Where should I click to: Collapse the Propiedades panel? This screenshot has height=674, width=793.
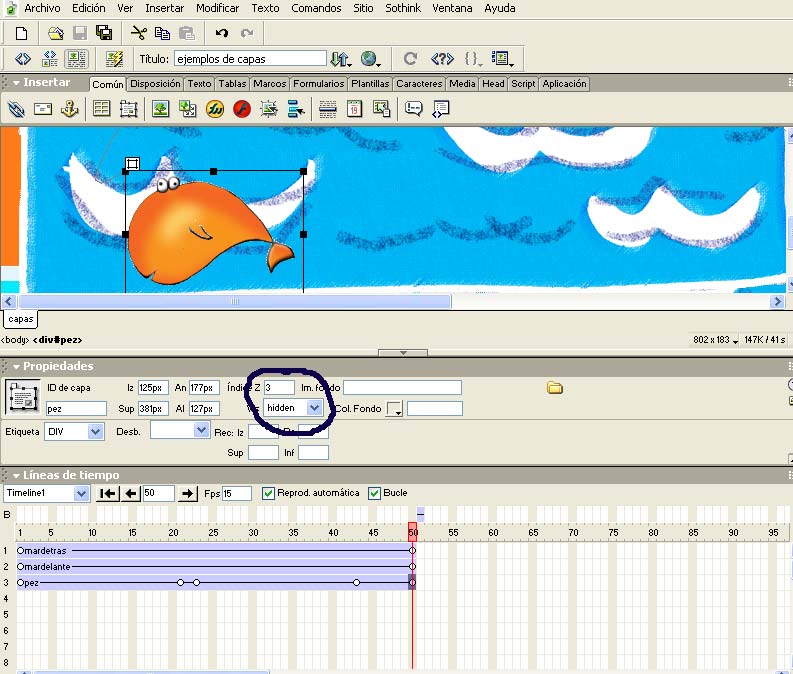(x=16, y=366)
